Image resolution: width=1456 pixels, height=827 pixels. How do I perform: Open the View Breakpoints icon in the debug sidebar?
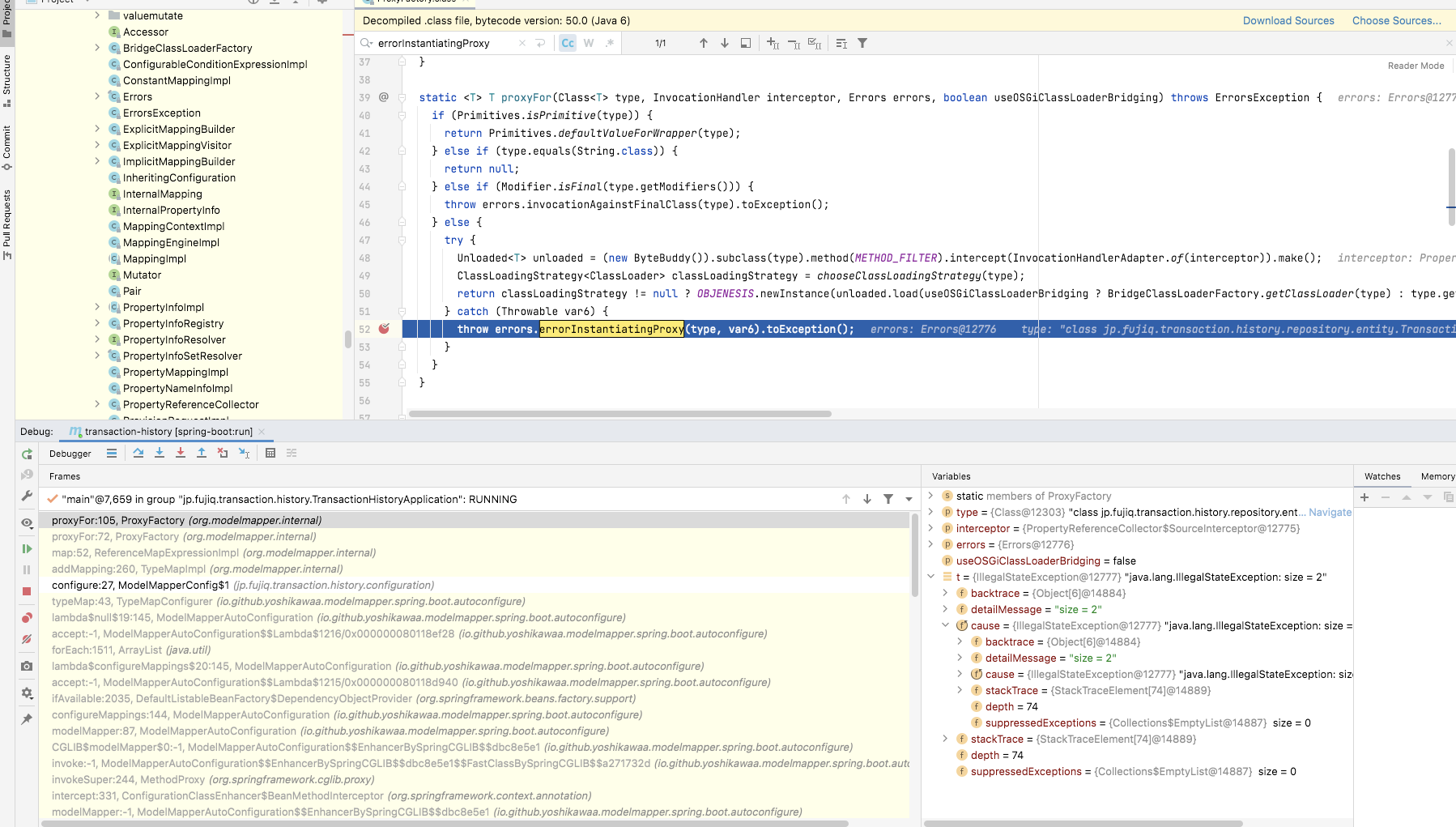(x=27, y=618)
